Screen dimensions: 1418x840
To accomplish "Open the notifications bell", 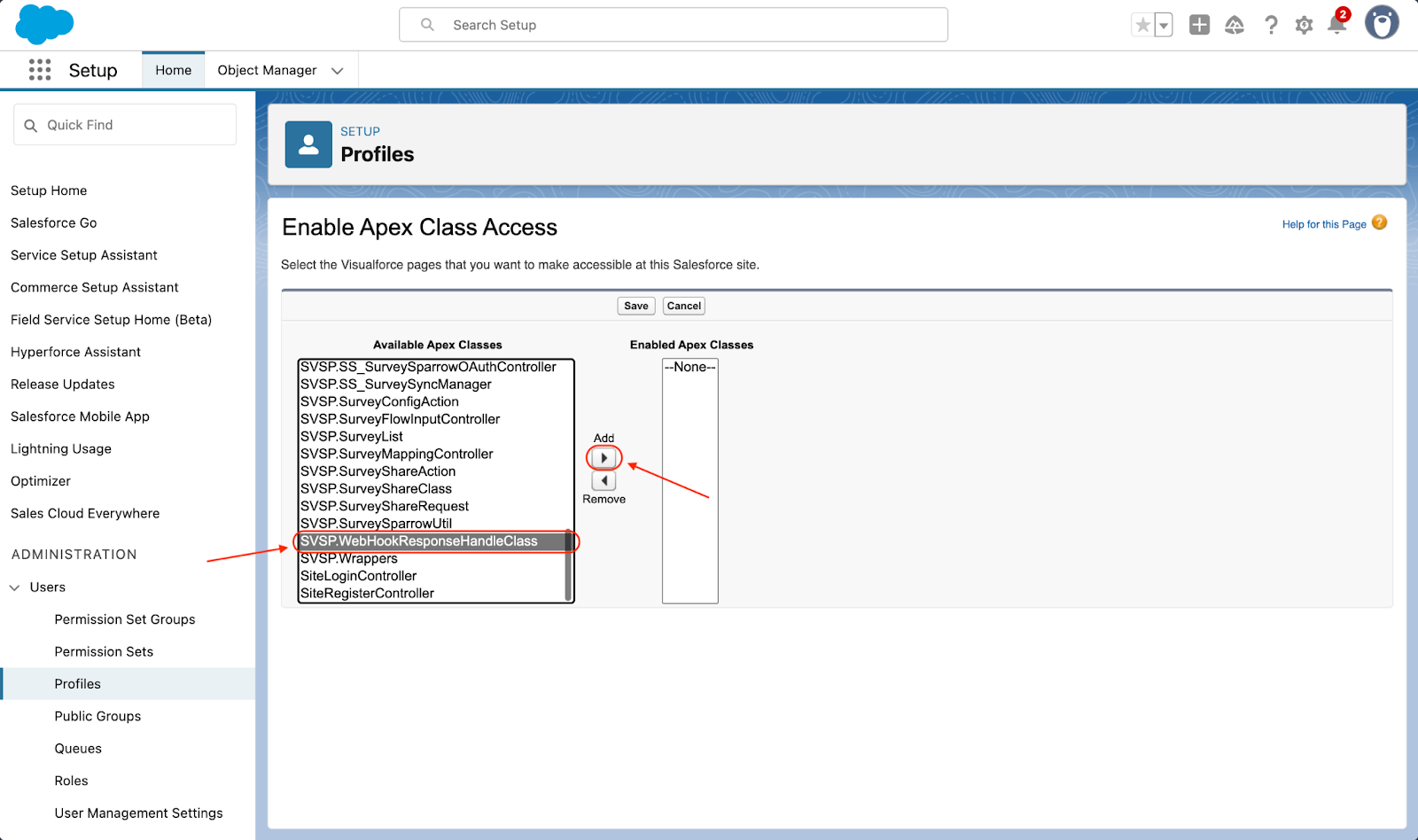I will click(x=1337, y=24).
